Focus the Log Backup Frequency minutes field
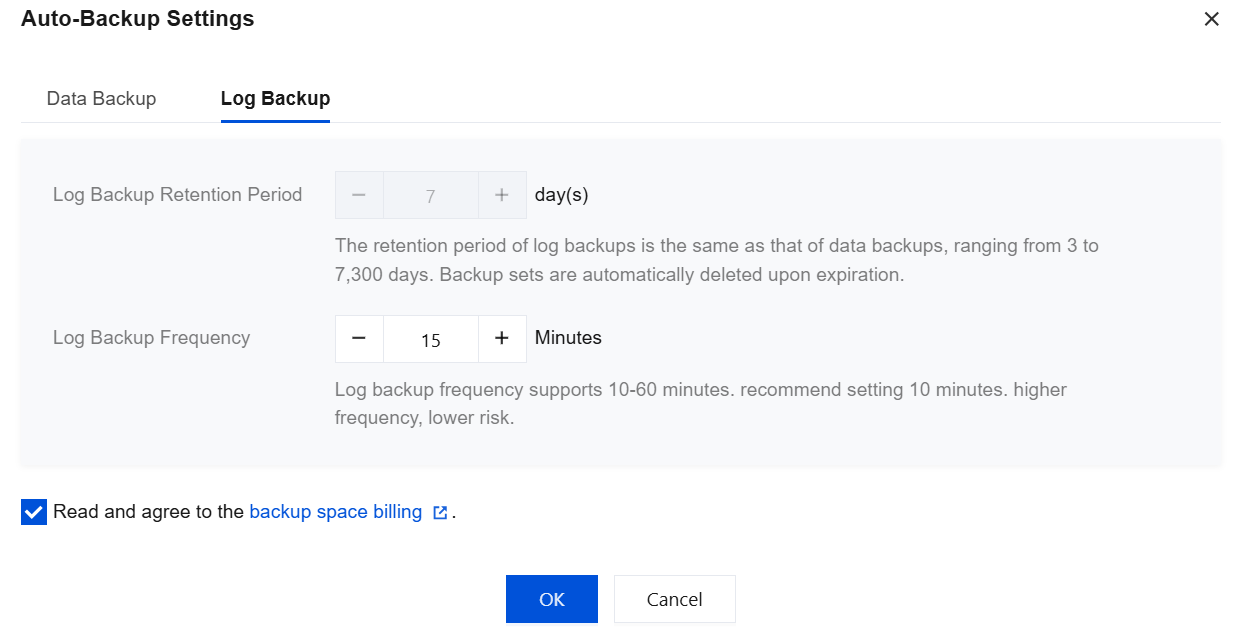The height and width of the screenshot is (632, 1244). (x=430, y=339)
